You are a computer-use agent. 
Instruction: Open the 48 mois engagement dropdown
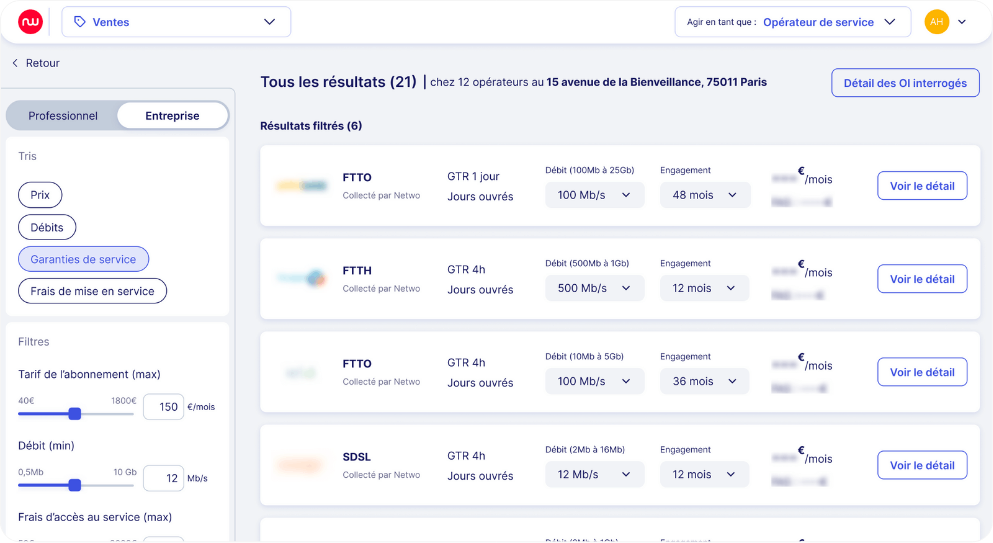click(x=705, y=195)
